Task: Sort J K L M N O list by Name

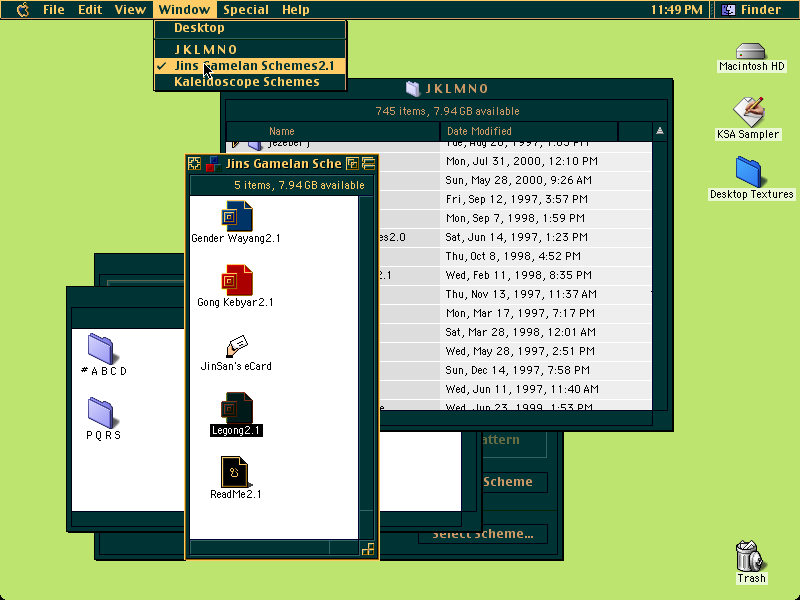Action: point(333,131)
